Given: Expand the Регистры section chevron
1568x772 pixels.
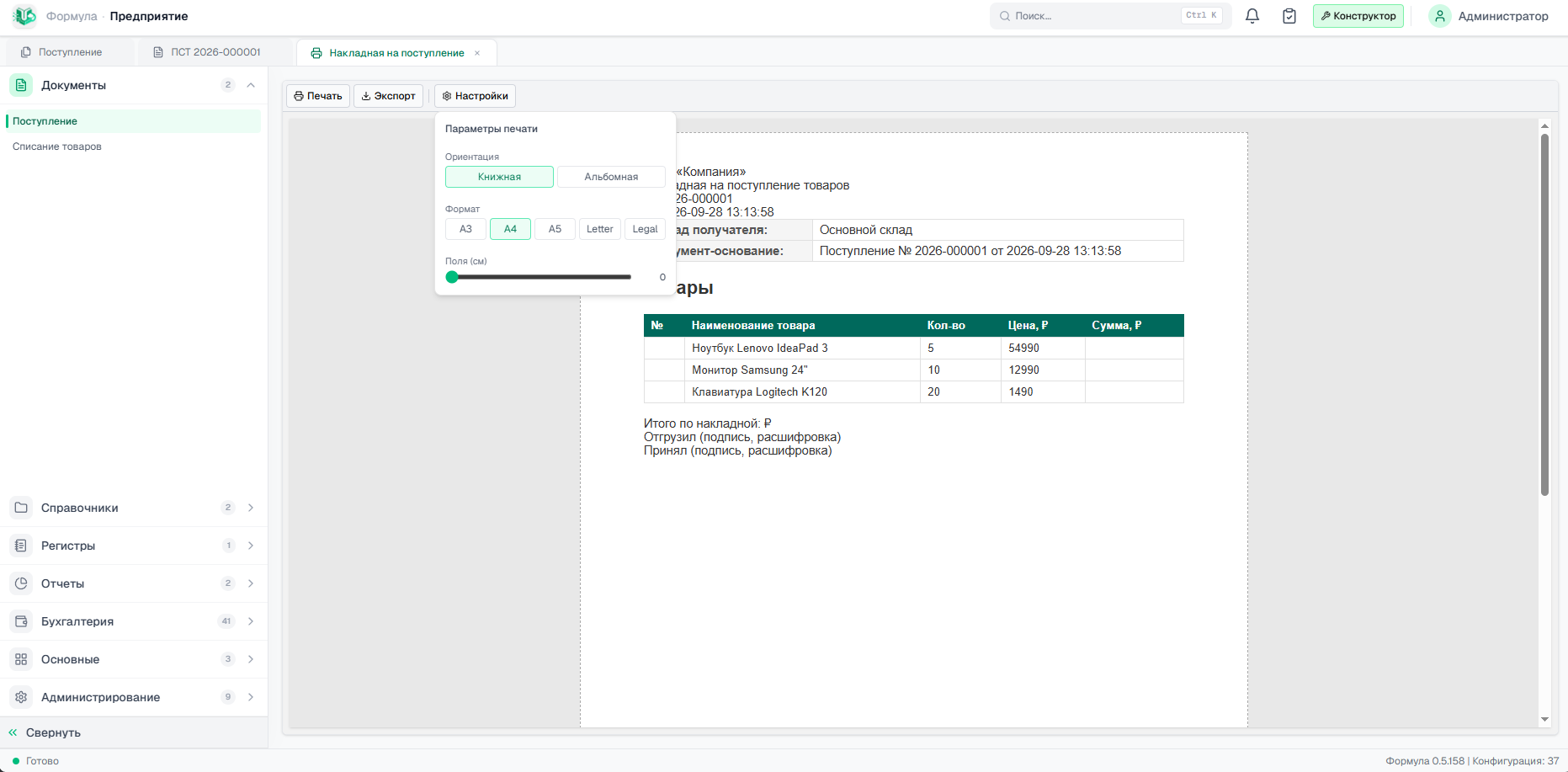Looking at the screenshot, I should [251, 546].
